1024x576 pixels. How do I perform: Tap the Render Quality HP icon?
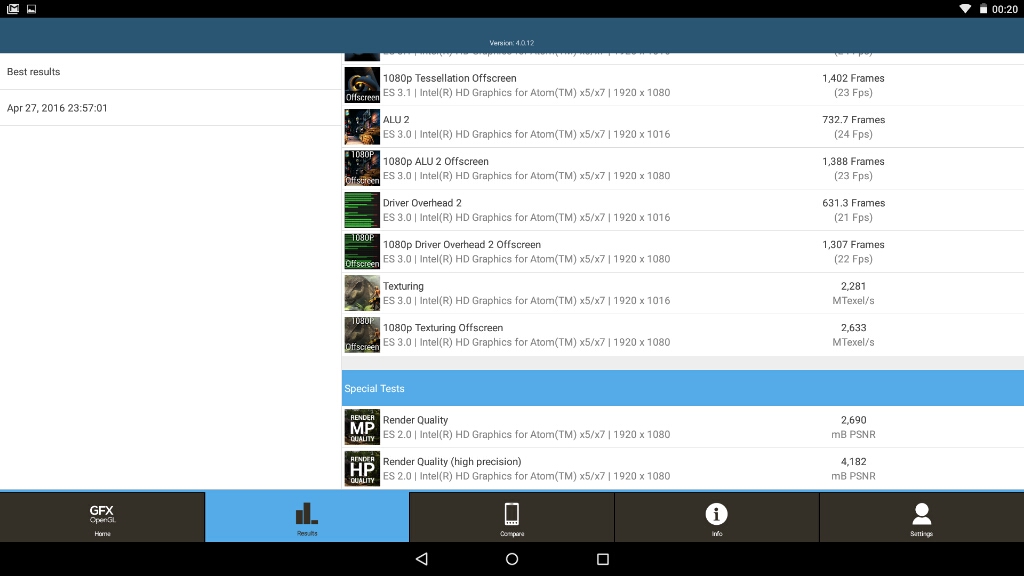[x=362, y=468]
